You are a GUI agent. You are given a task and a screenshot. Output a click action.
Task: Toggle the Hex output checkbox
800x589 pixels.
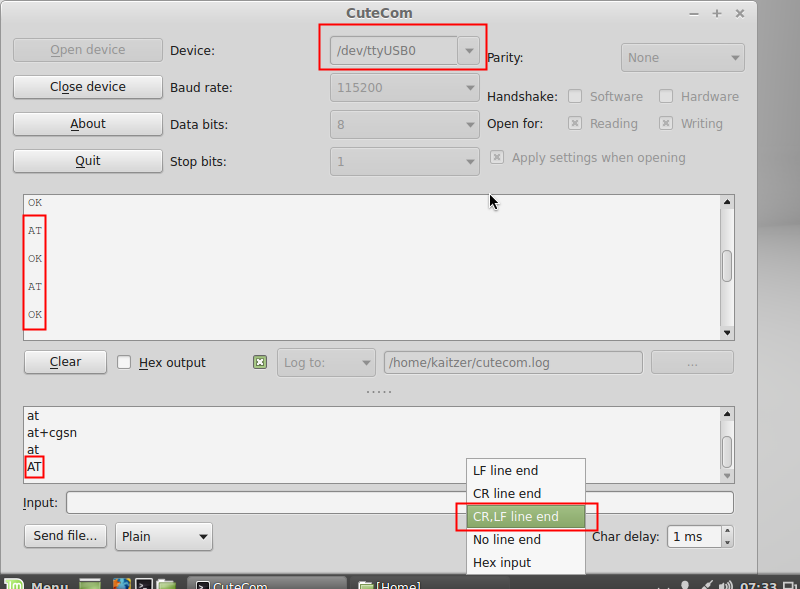point(124,362)
